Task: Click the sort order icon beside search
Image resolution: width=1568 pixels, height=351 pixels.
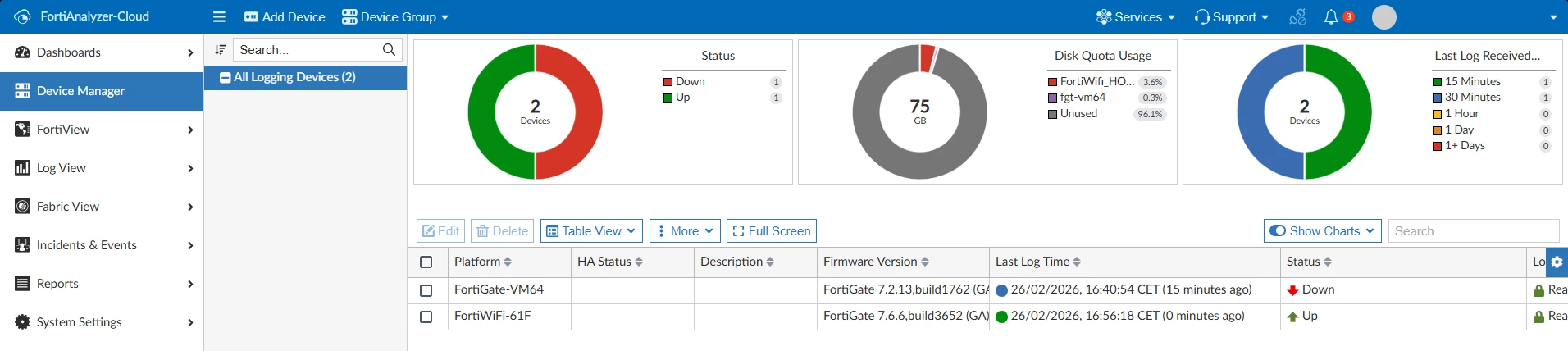Action: point(220,50)
